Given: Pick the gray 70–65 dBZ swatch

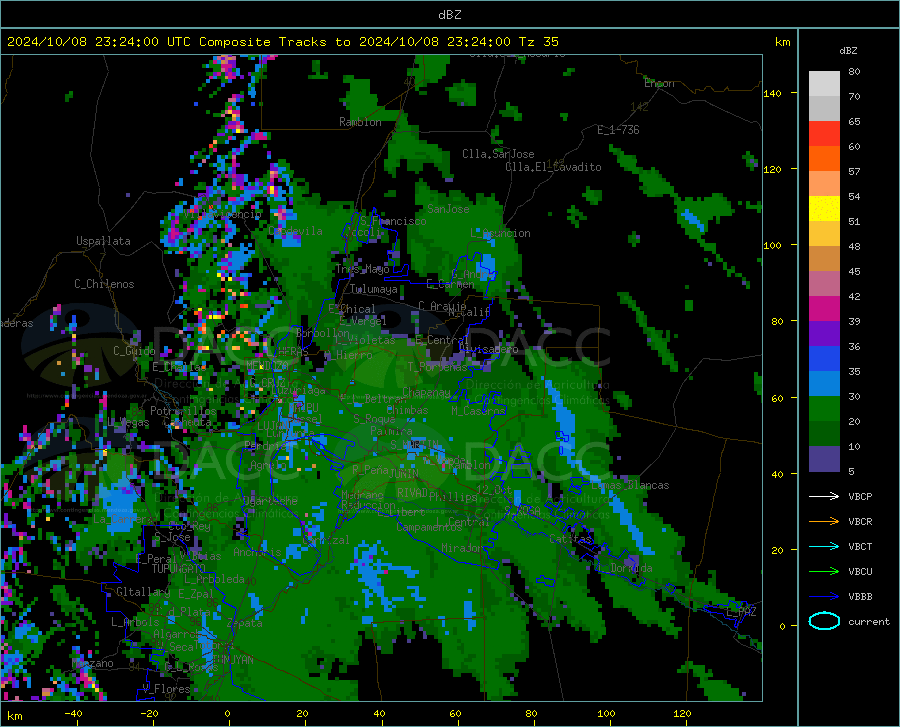Looking at the screenshot, I should 824,109.
